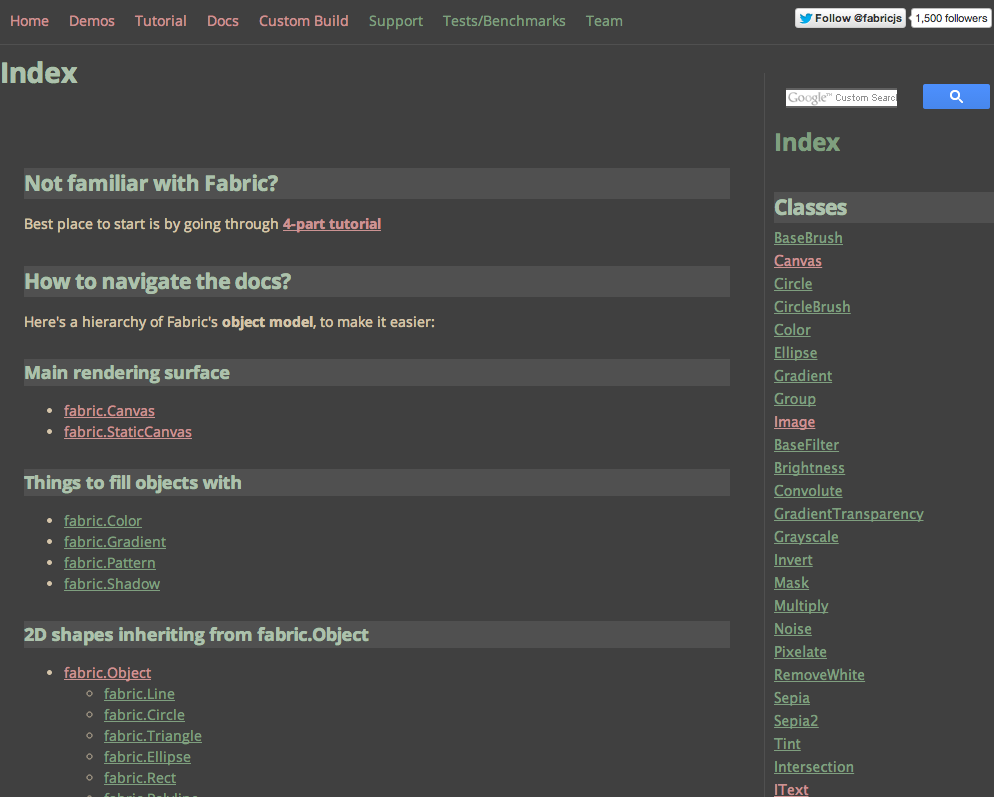Screen dimensions: 994x797
Task: Open the fabric.Circle link
Action: [x=144, y=715]
